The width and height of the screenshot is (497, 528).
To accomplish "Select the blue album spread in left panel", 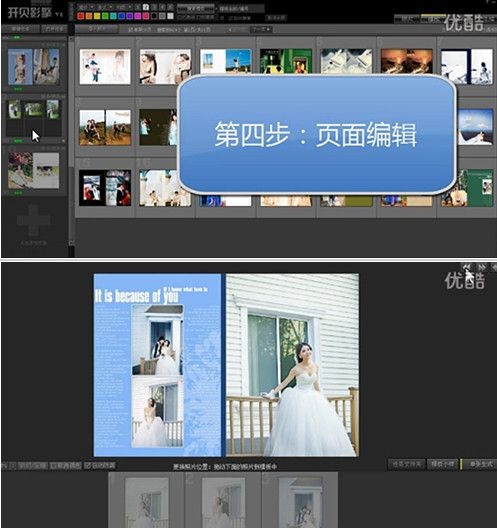I will [34, 66].
